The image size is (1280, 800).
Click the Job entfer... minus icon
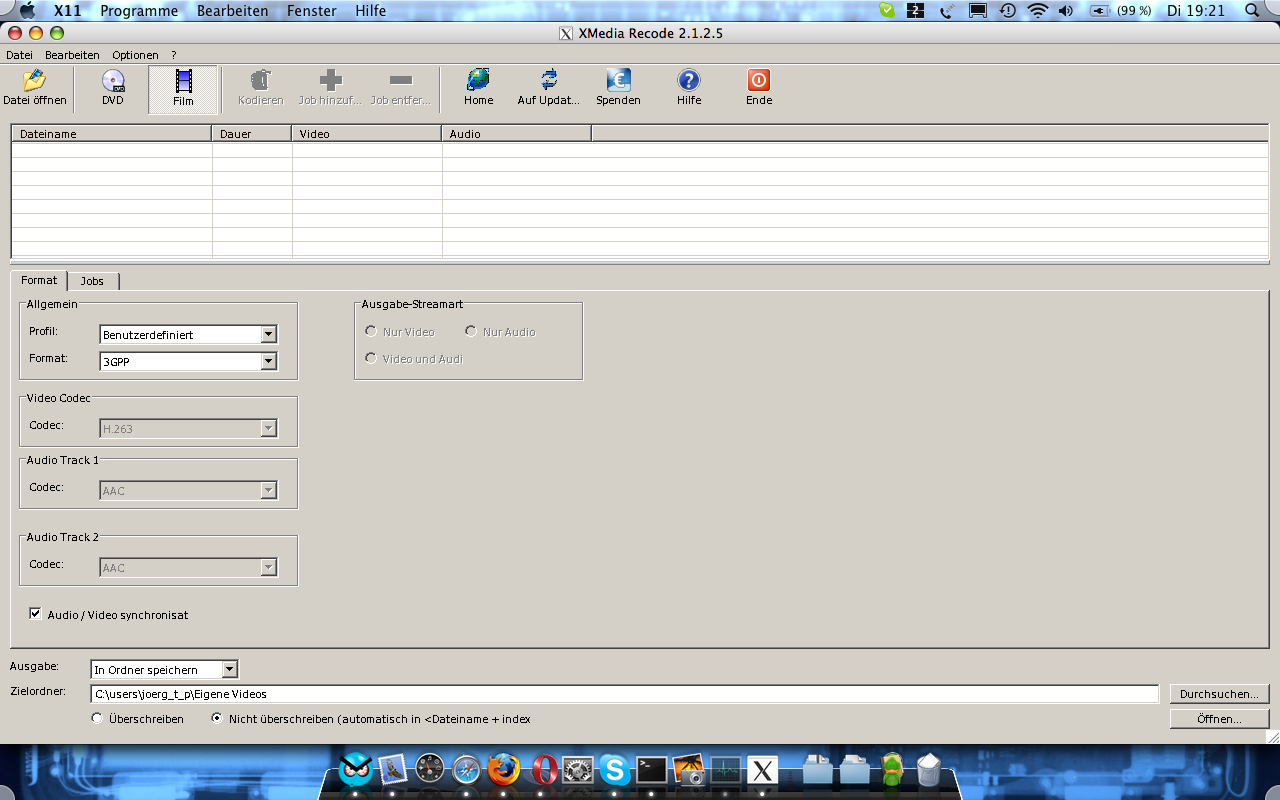(x=400, y=88)
